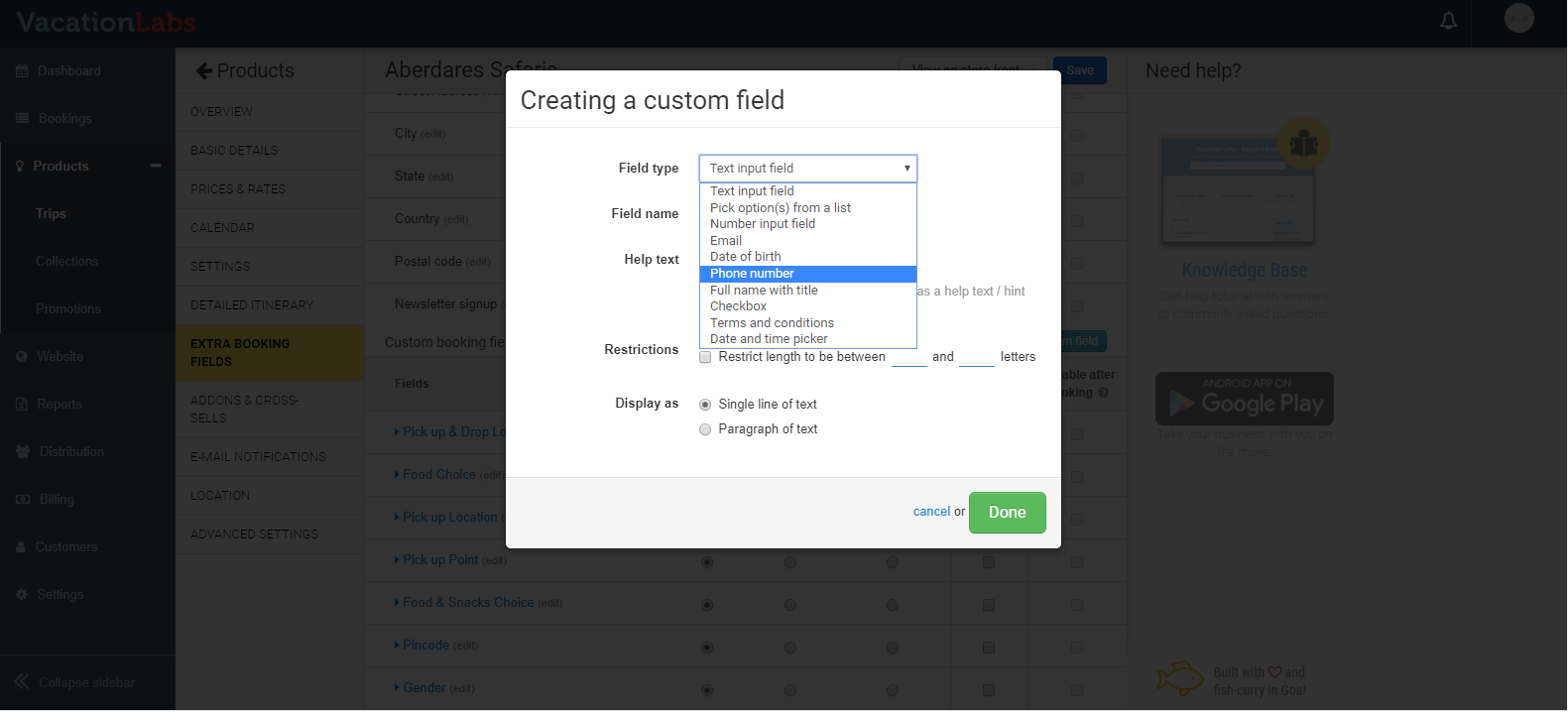Choose Phone number from the list
Screen dimensions: 1568x713
tap(752, 274)
